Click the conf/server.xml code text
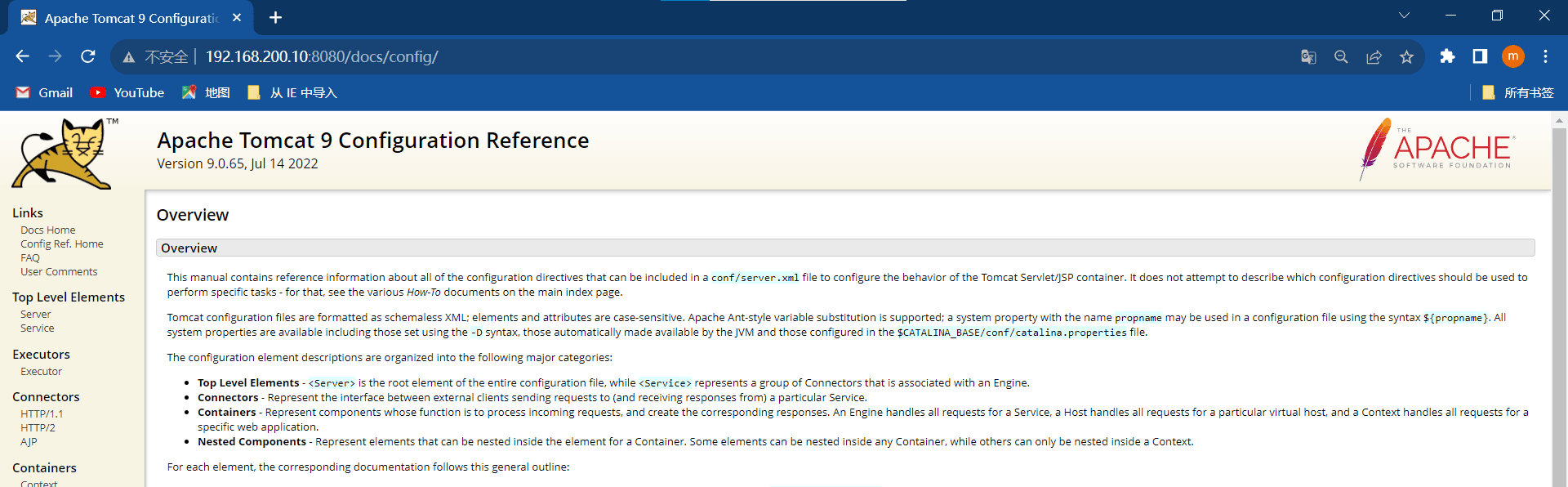1568x487 pixels. (x=755, y=278)
